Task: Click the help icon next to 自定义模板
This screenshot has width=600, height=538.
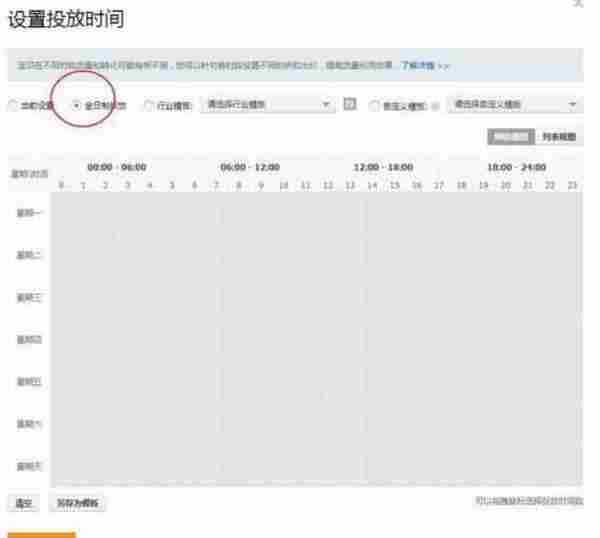Action: pyautogui.click(x=434, y=105)
